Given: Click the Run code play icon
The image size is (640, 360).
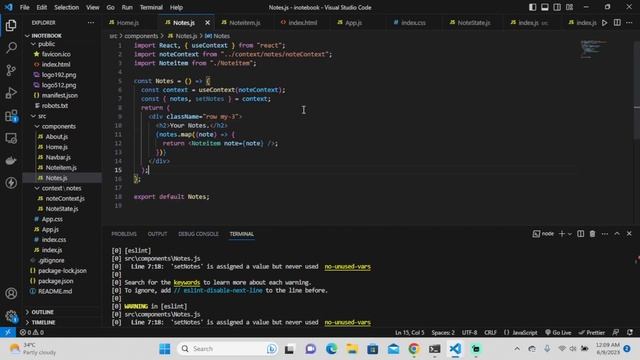Looking at the screenshot, I should point(604,23).
